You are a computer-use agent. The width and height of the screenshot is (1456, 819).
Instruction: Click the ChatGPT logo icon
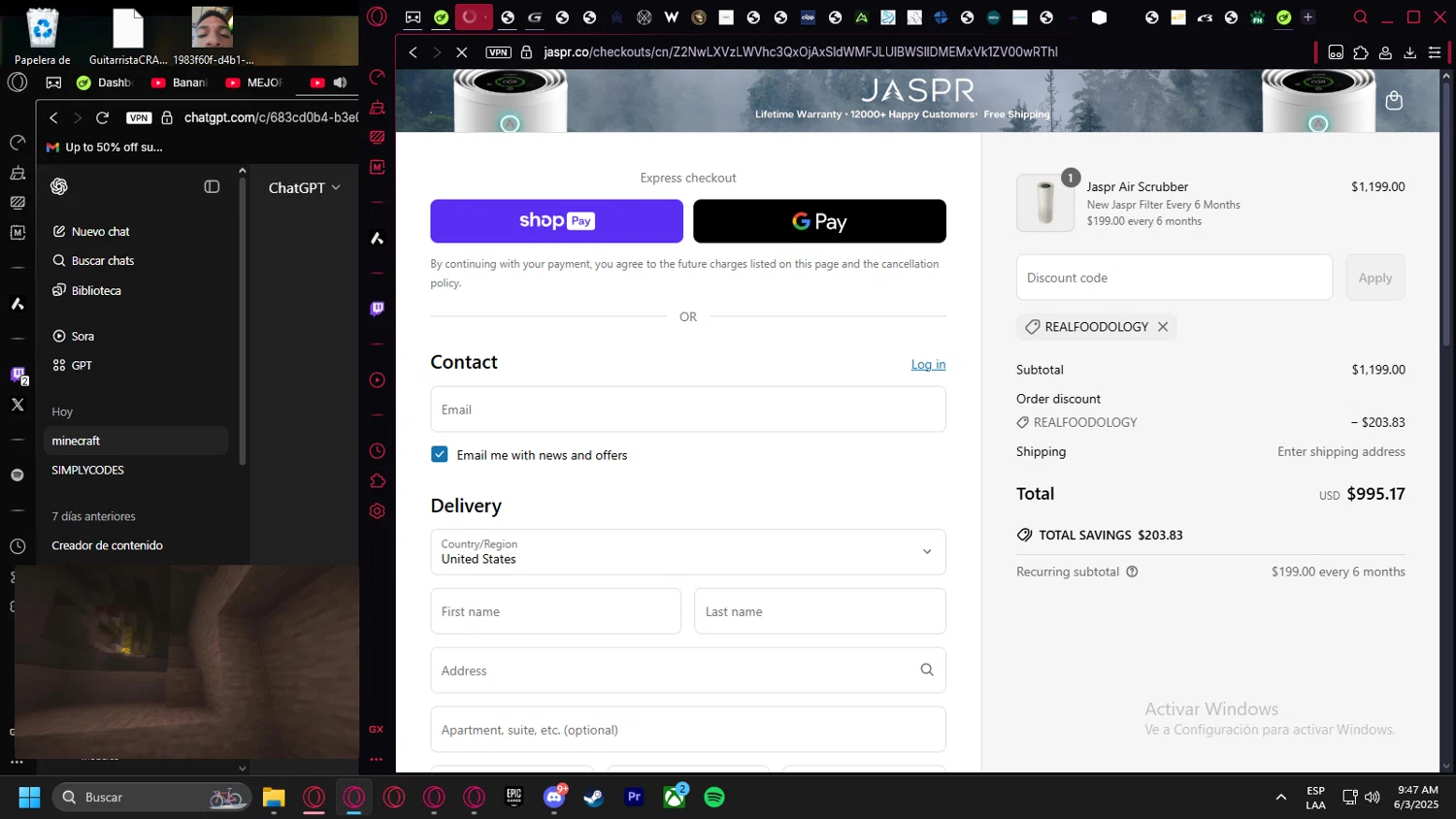point(59,186)
